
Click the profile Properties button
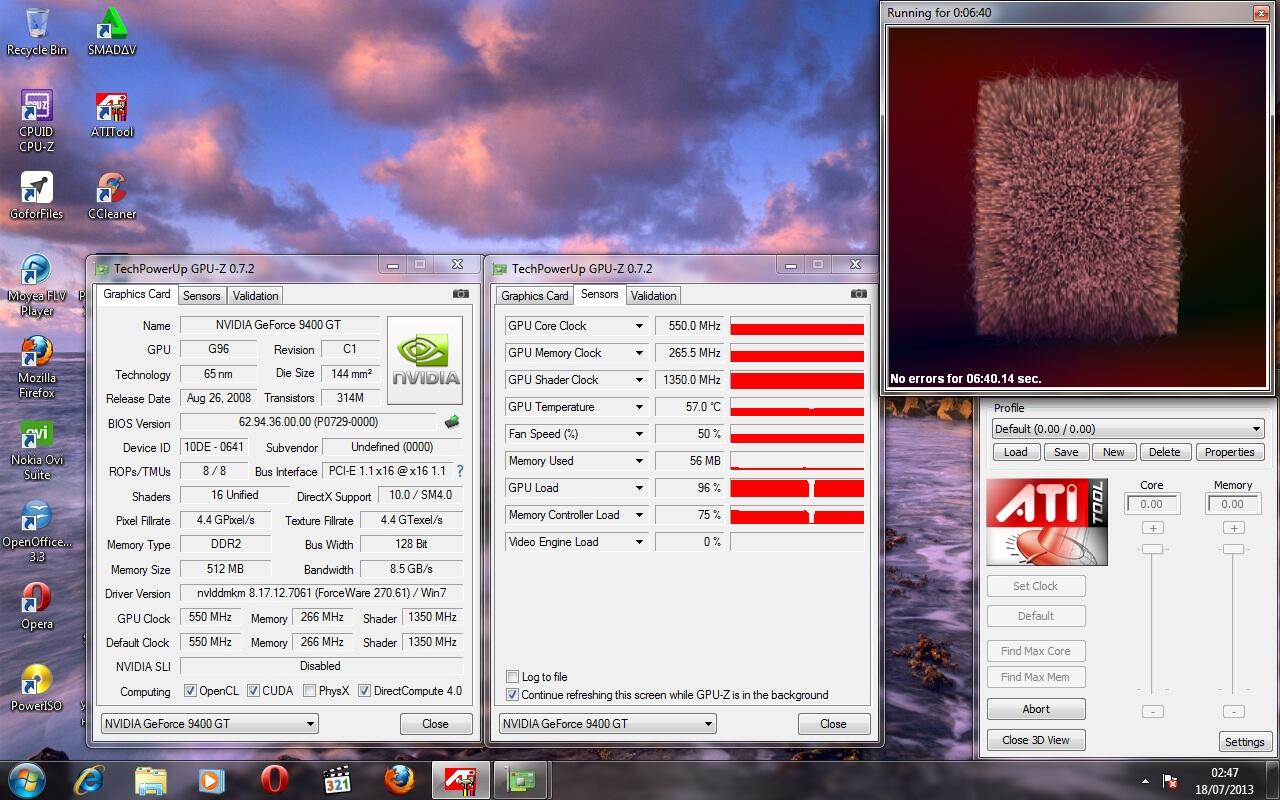click(1229, 452)
